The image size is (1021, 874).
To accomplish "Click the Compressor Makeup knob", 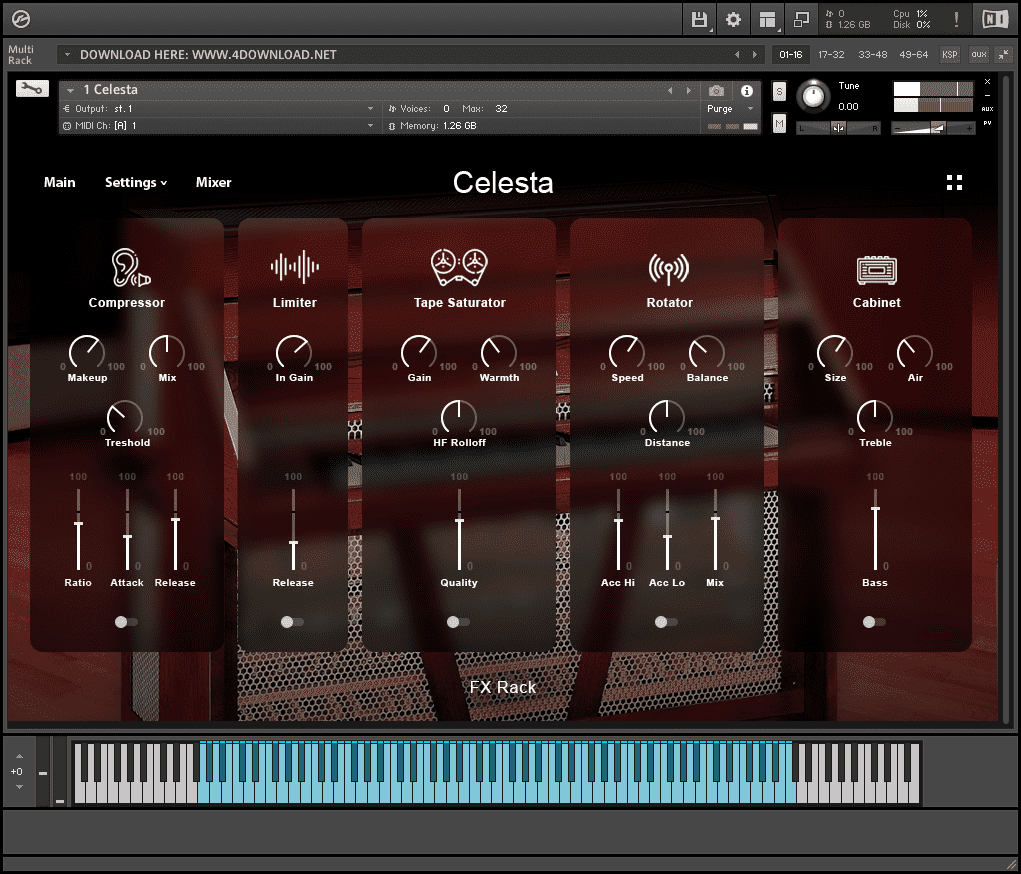I will point(87,353).
